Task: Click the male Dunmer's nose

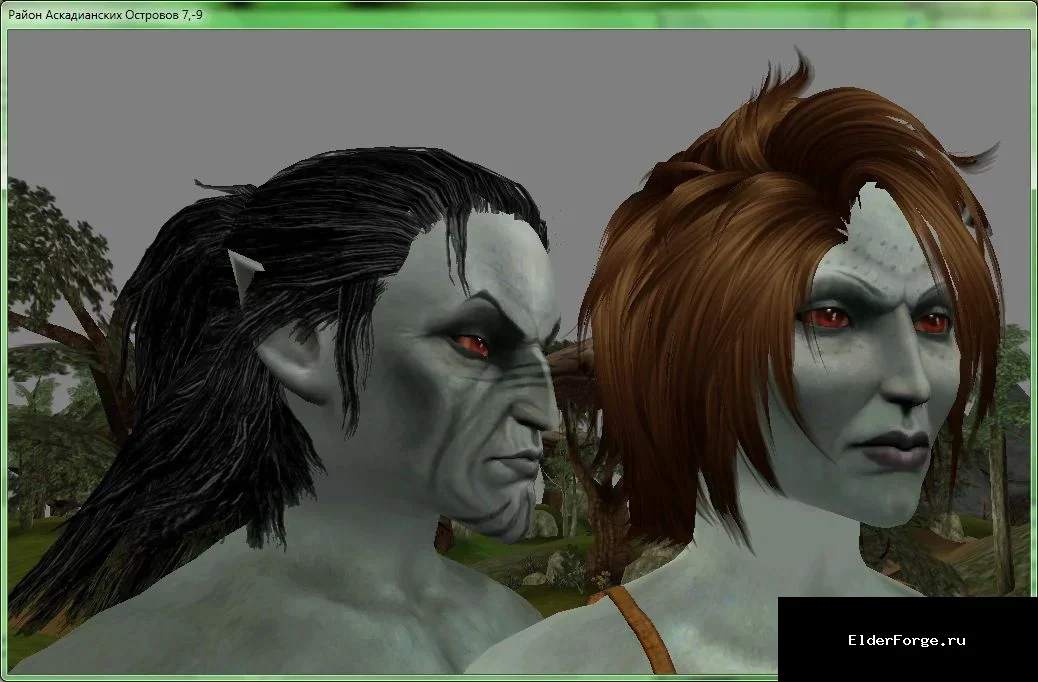Action: 538,407
